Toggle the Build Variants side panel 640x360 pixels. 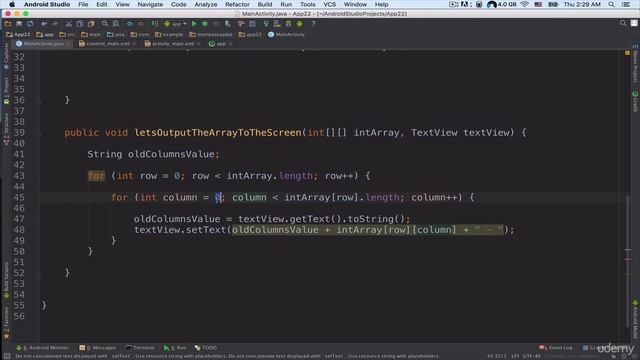6,280
